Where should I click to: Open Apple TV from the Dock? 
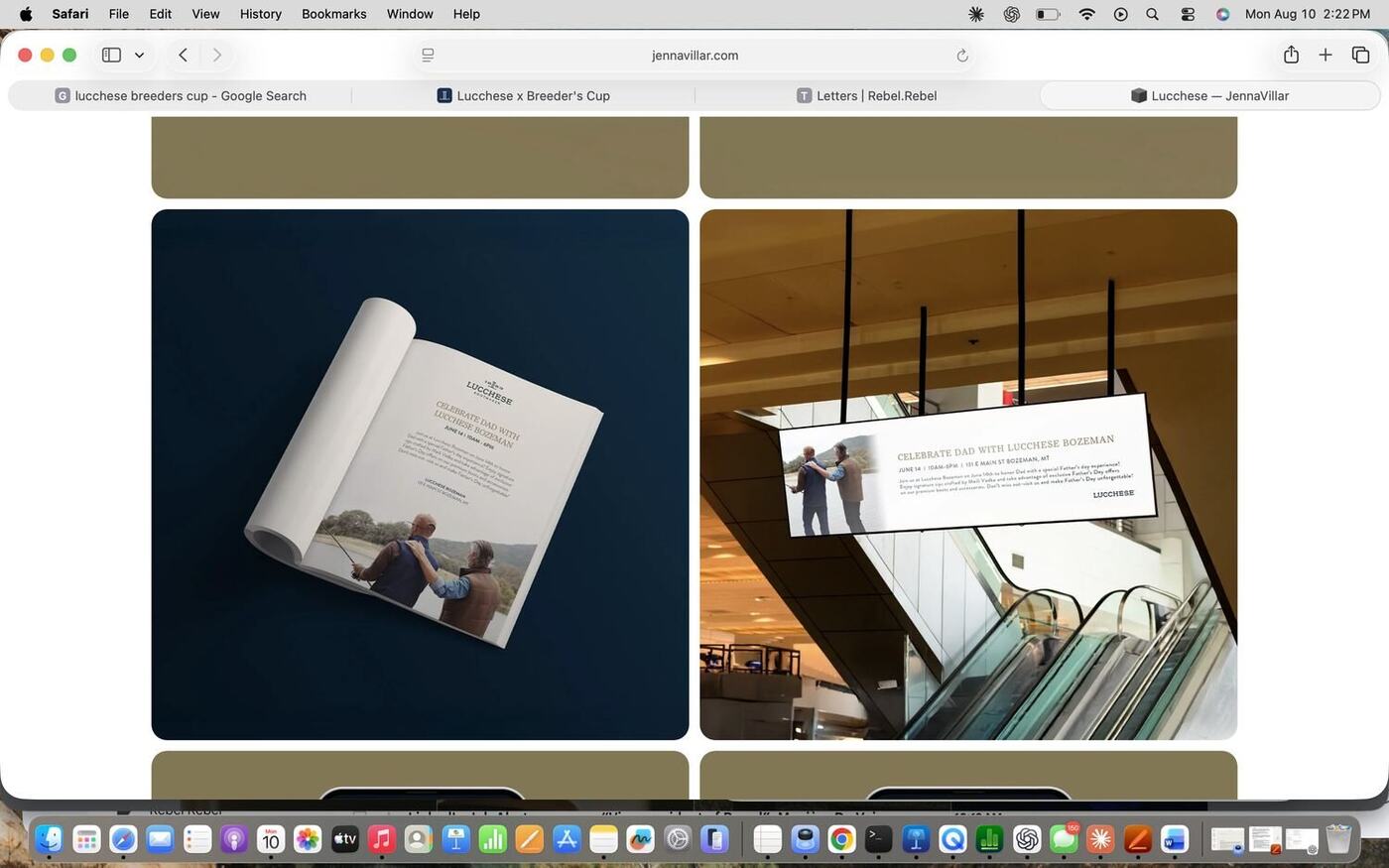coord(344,840)
